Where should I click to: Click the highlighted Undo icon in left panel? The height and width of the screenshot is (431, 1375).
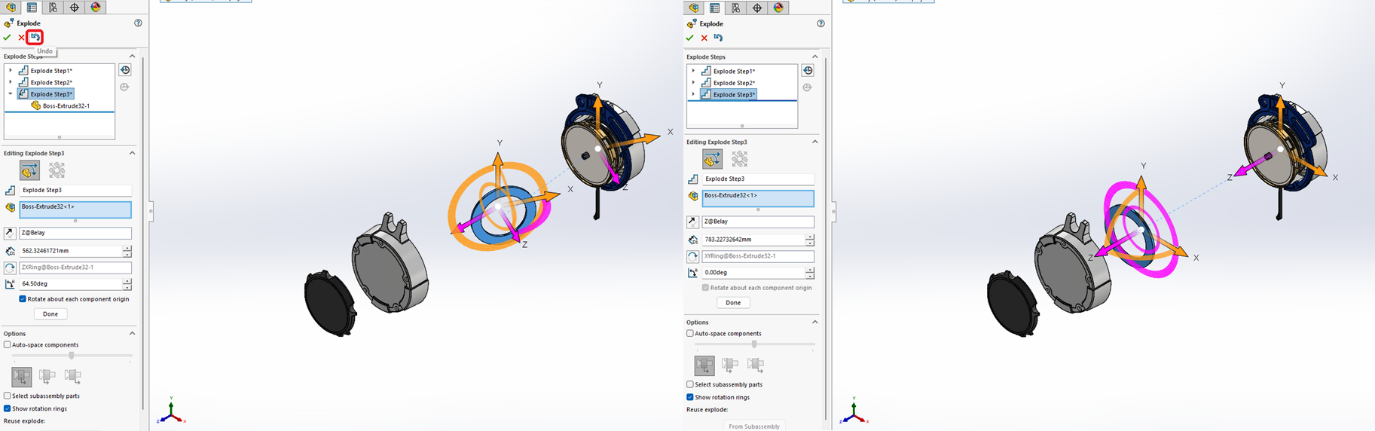(35, 37)
